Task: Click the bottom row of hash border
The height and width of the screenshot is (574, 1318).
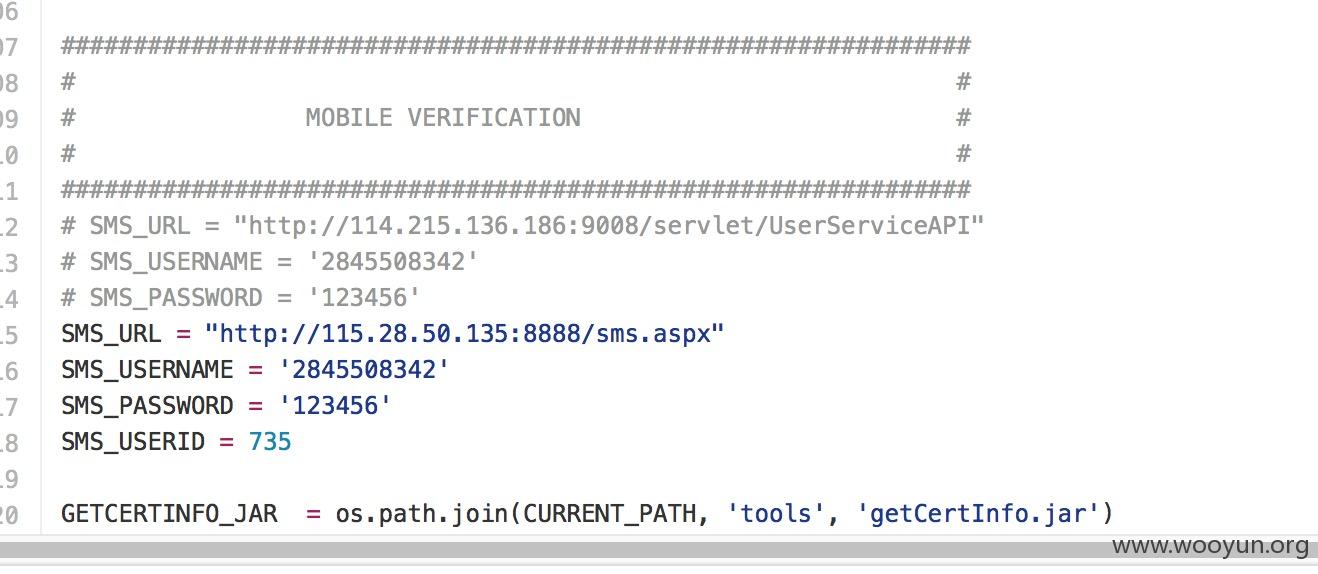Action: click(x=516, y=189)
